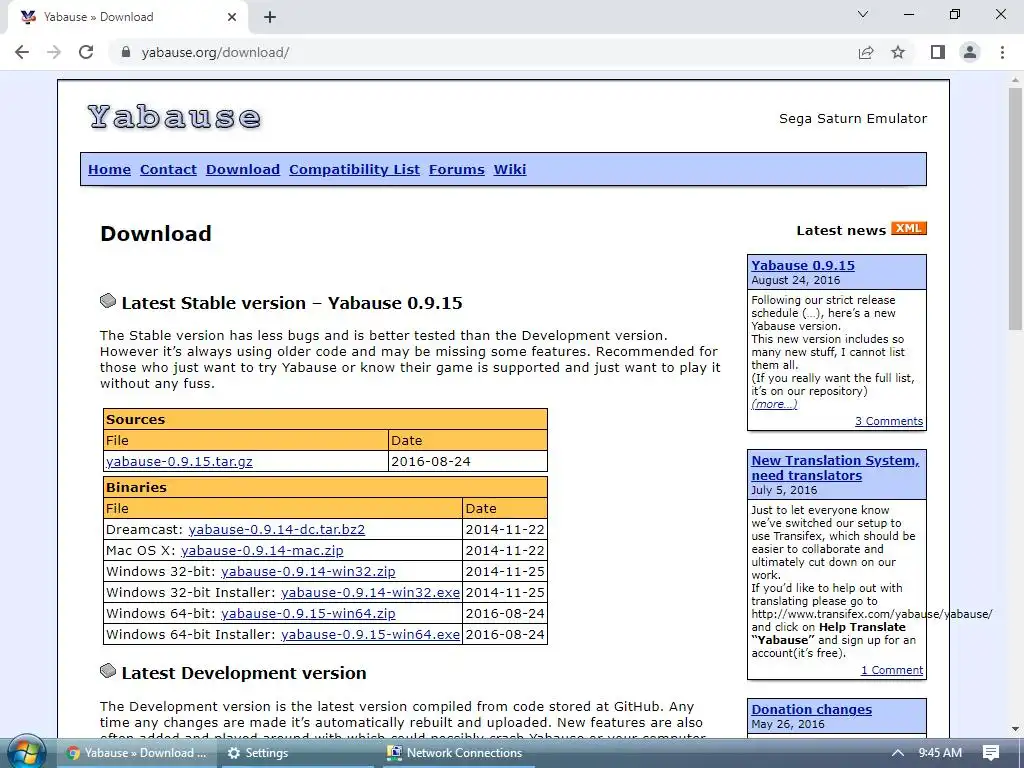
Task: Open the browser side panel icon
Action: (938, 52)
